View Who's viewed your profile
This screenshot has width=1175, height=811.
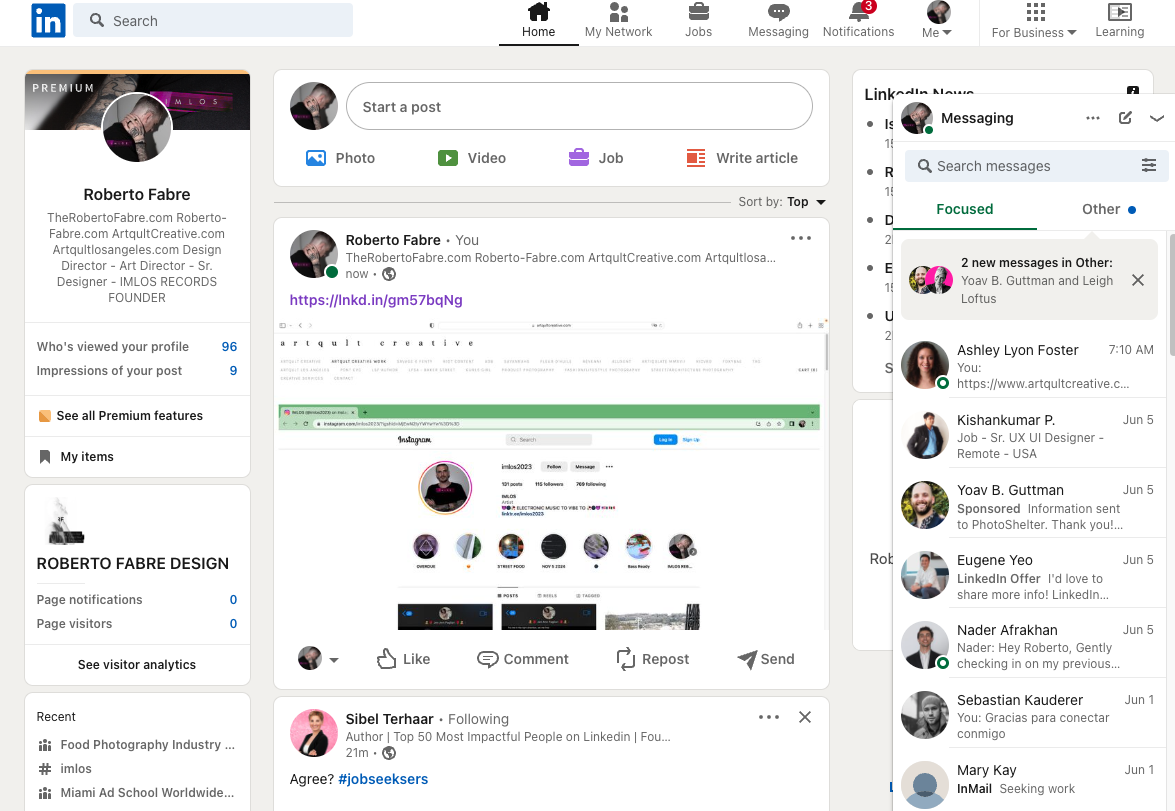137,346
